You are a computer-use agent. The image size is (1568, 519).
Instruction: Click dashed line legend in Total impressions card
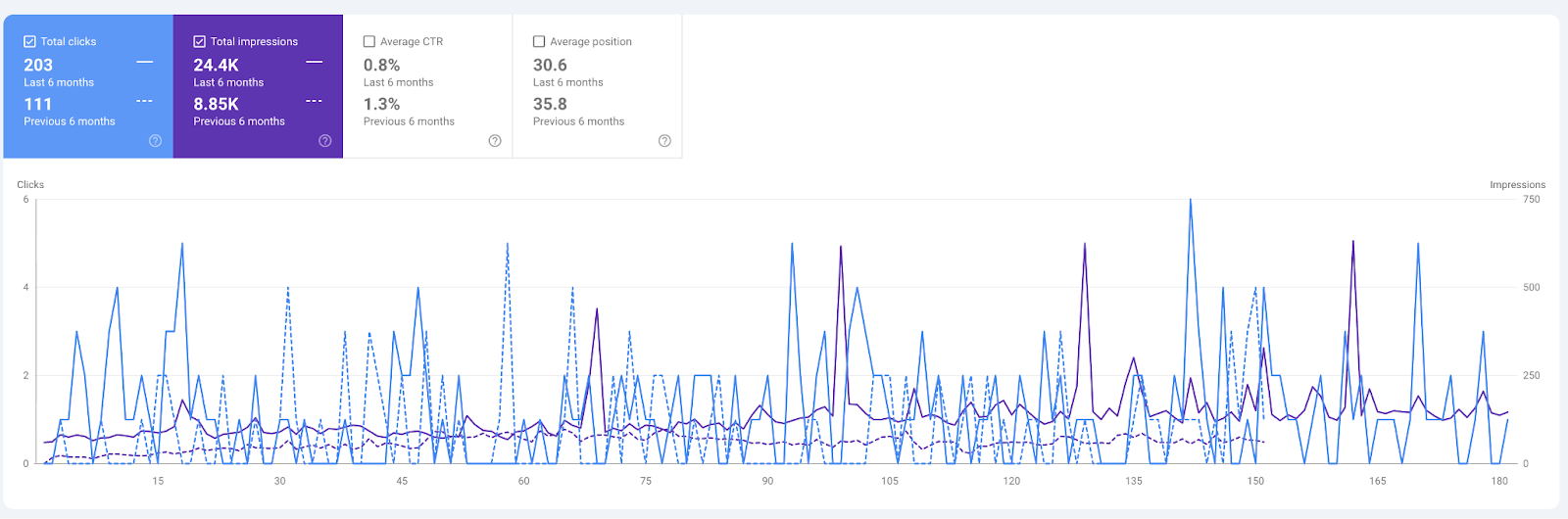pyautogui.click(x=315, y=101)
